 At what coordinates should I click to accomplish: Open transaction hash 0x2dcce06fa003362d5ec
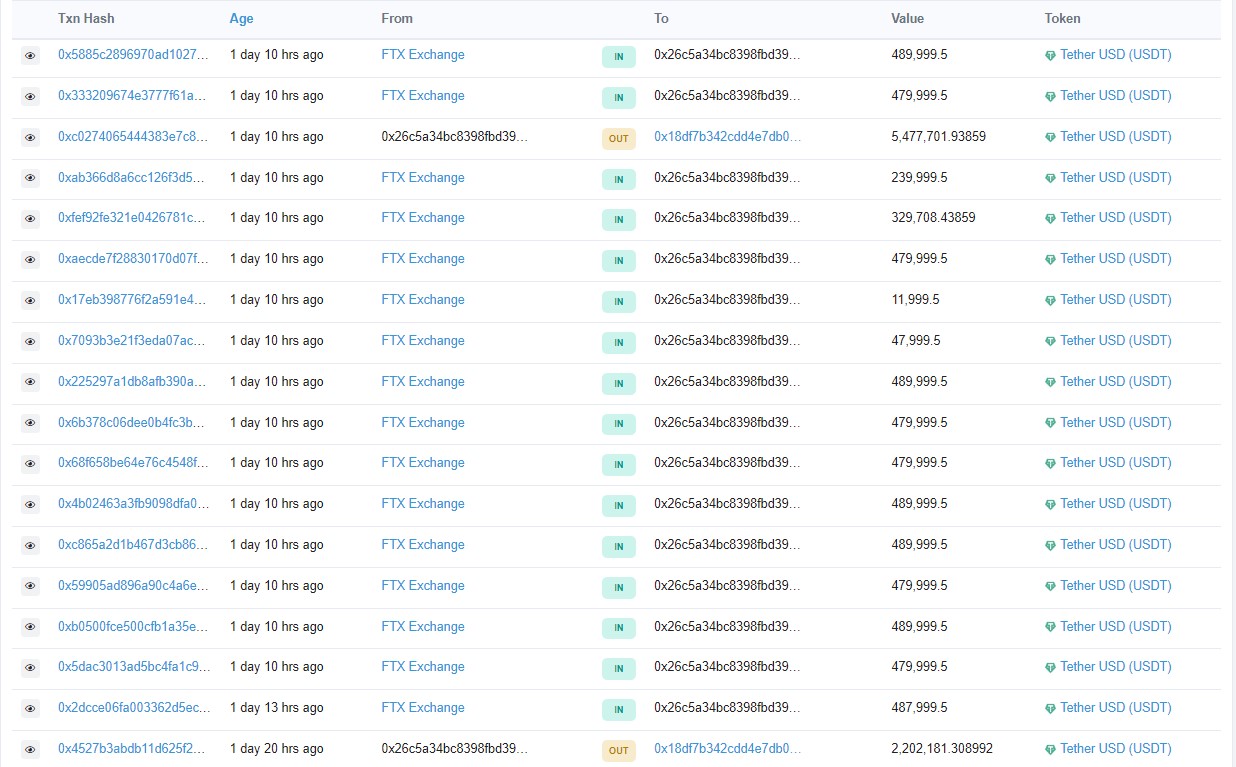click(134, 708)
